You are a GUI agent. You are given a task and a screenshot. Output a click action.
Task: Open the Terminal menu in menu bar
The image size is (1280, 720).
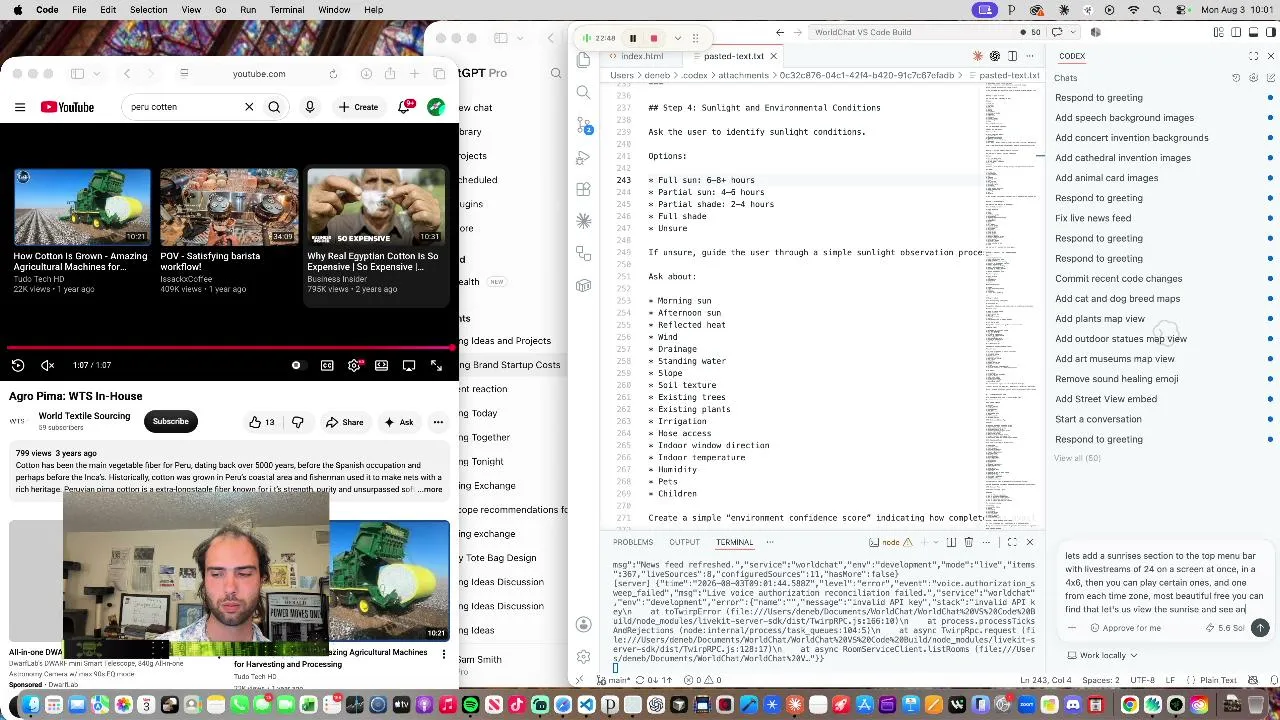coord(287,10)
